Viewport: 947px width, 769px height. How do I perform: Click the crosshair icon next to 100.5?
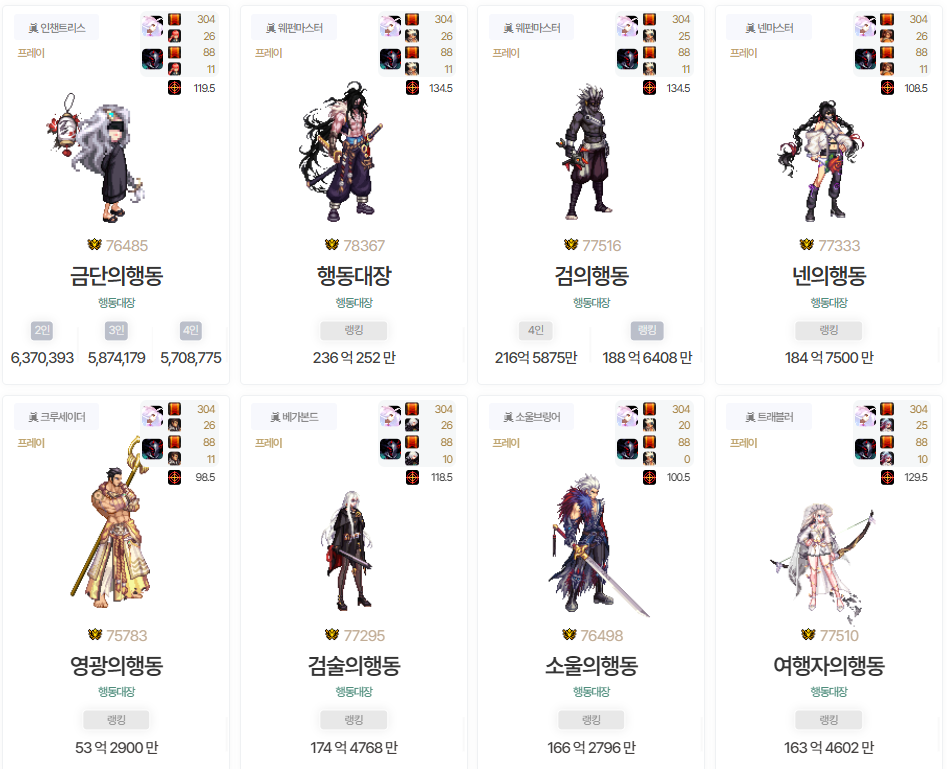coord(649,477)
